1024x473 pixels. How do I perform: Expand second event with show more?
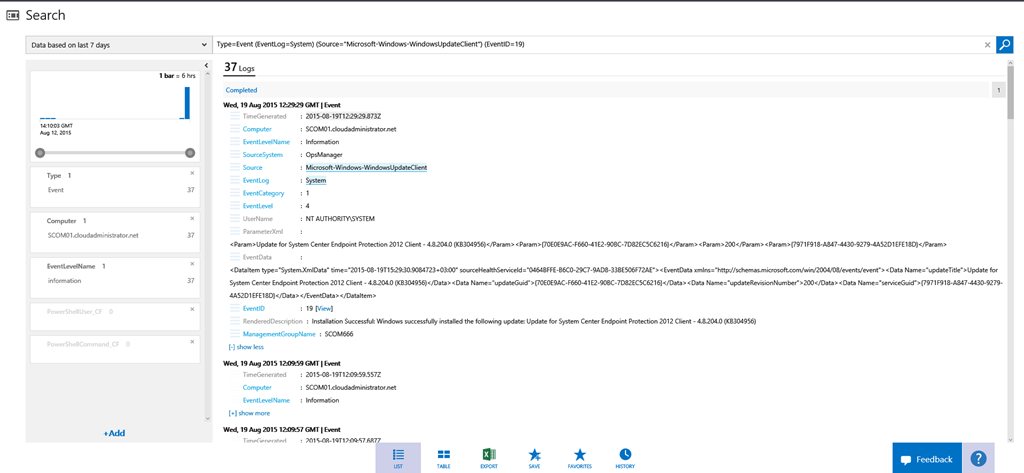coord(248,412)
